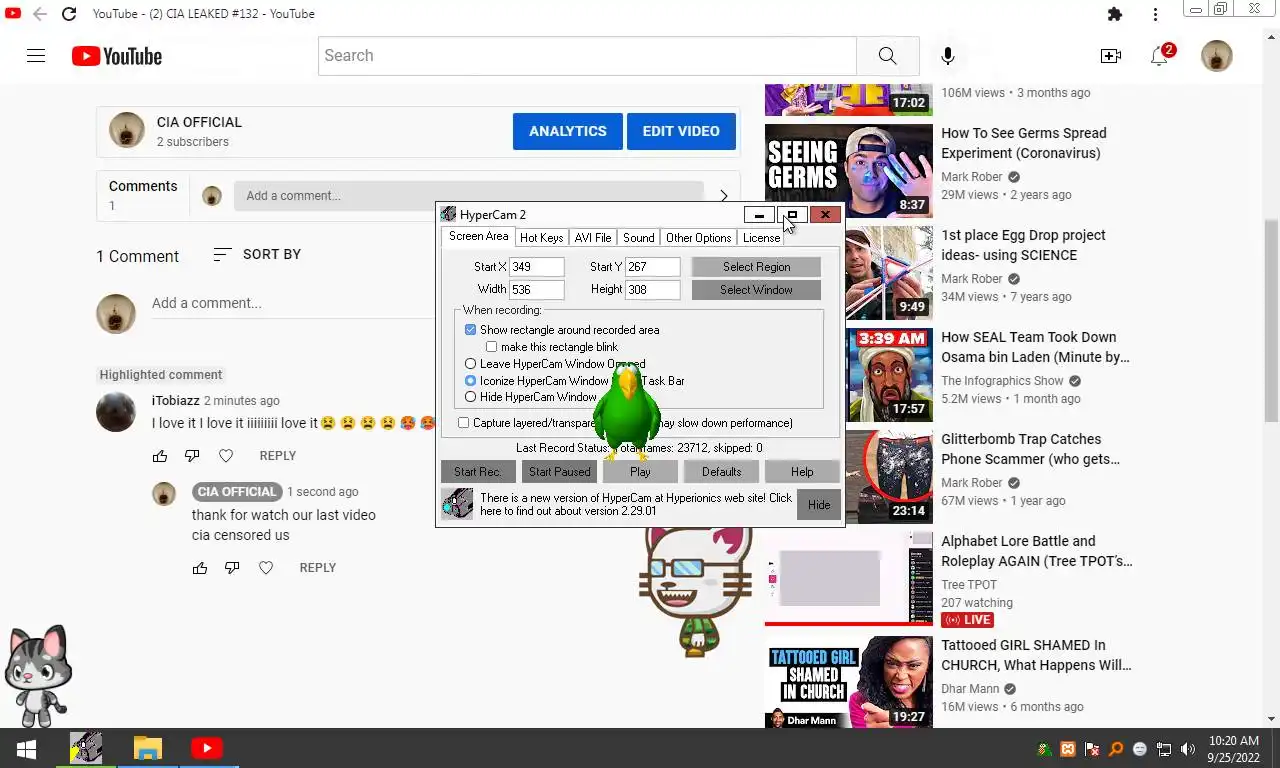The height and width of the screenshot is (768, 1280).
Task: Click the HyperCam Play button
Action: tap(640, 472)
